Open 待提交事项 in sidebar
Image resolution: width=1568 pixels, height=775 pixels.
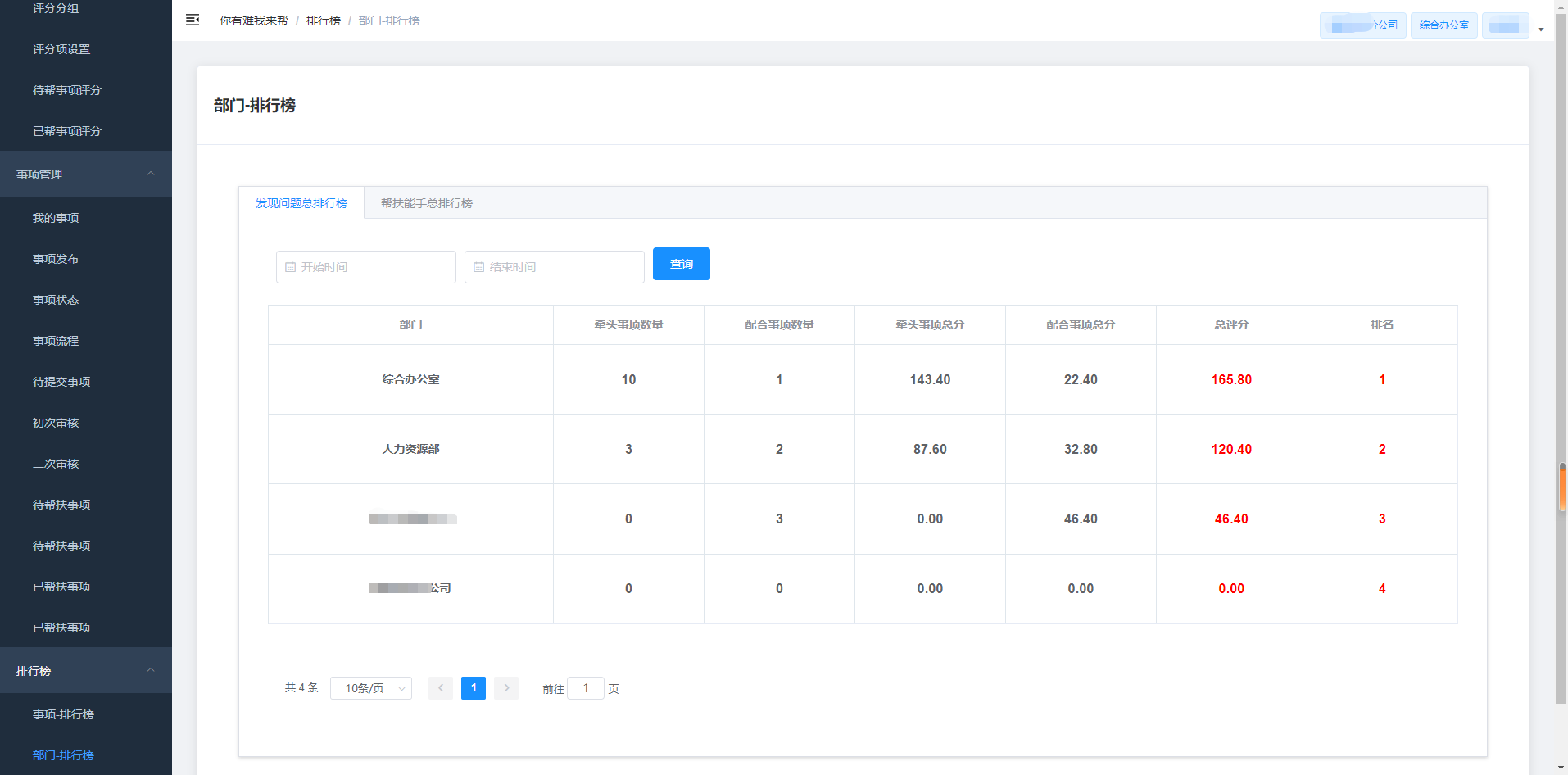click(86, 382)
